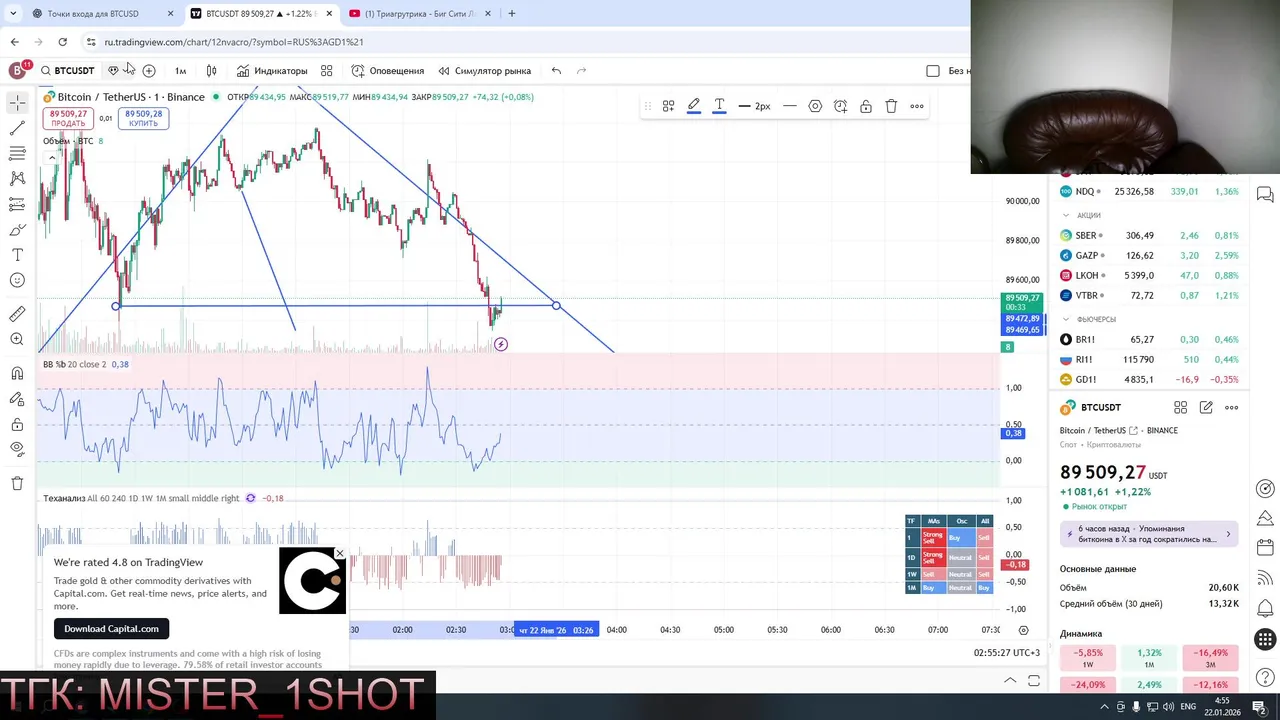1280x720 pixels.
Task: Select GAZP in the watchlist
Action: [x=1149, y=255]
